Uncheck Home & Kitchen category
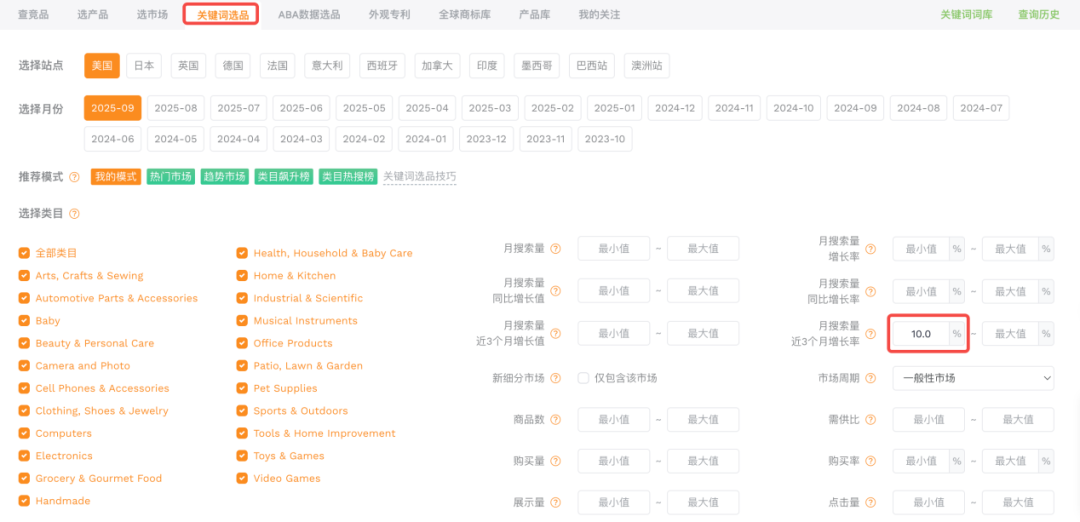Image resolution: width=1080 pixels, height=522 pixels. tap(242, 275)
